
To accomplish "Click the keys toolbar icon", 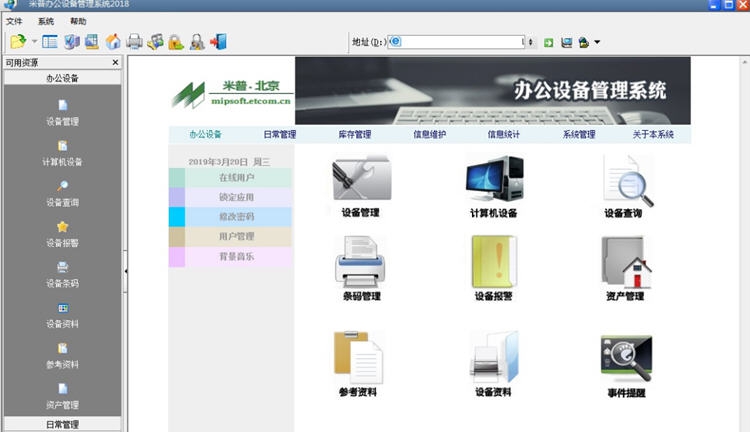I will (155, 42).
